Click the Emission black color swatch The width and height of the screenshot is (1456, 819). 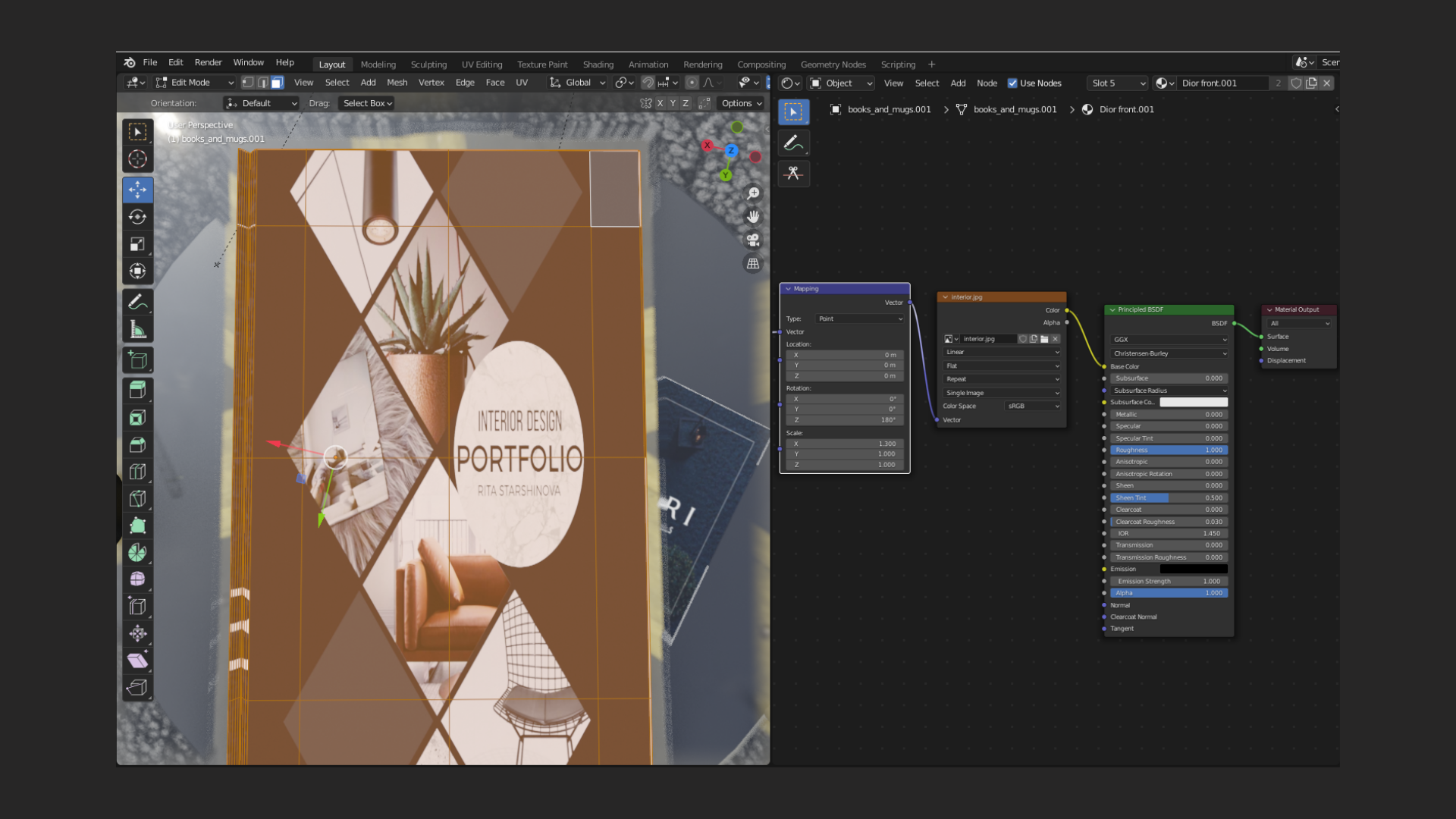[x=1194, y=570]
